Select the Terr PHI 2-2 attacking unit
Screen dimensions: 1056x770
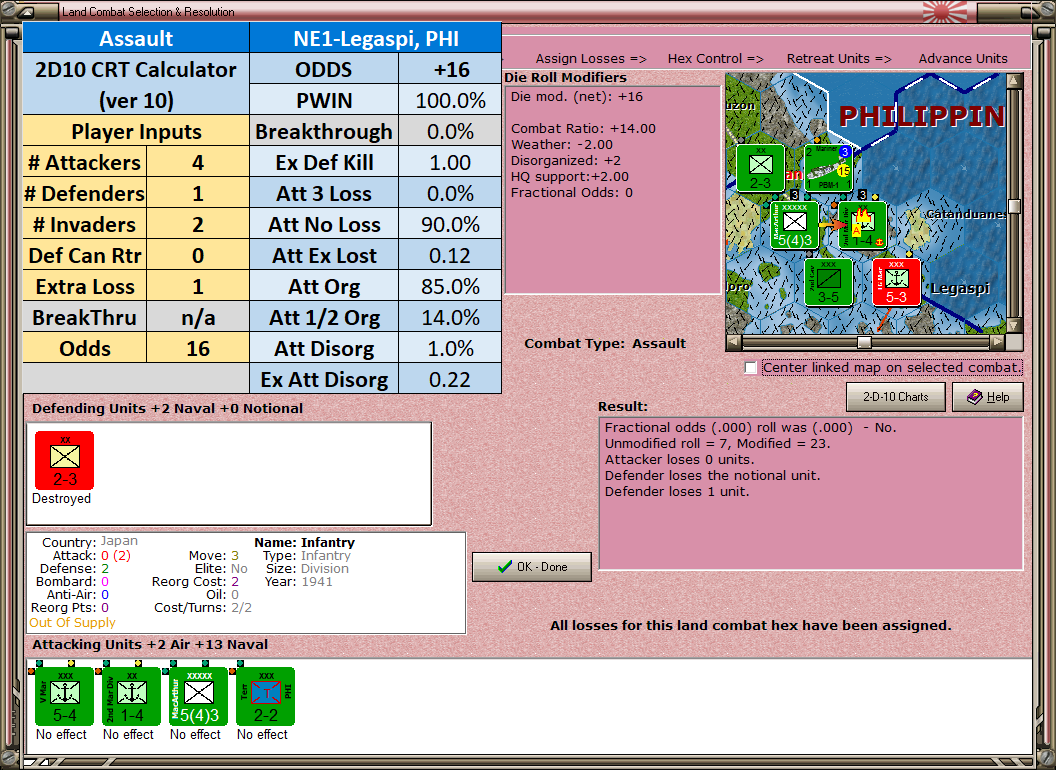(265, 697)
